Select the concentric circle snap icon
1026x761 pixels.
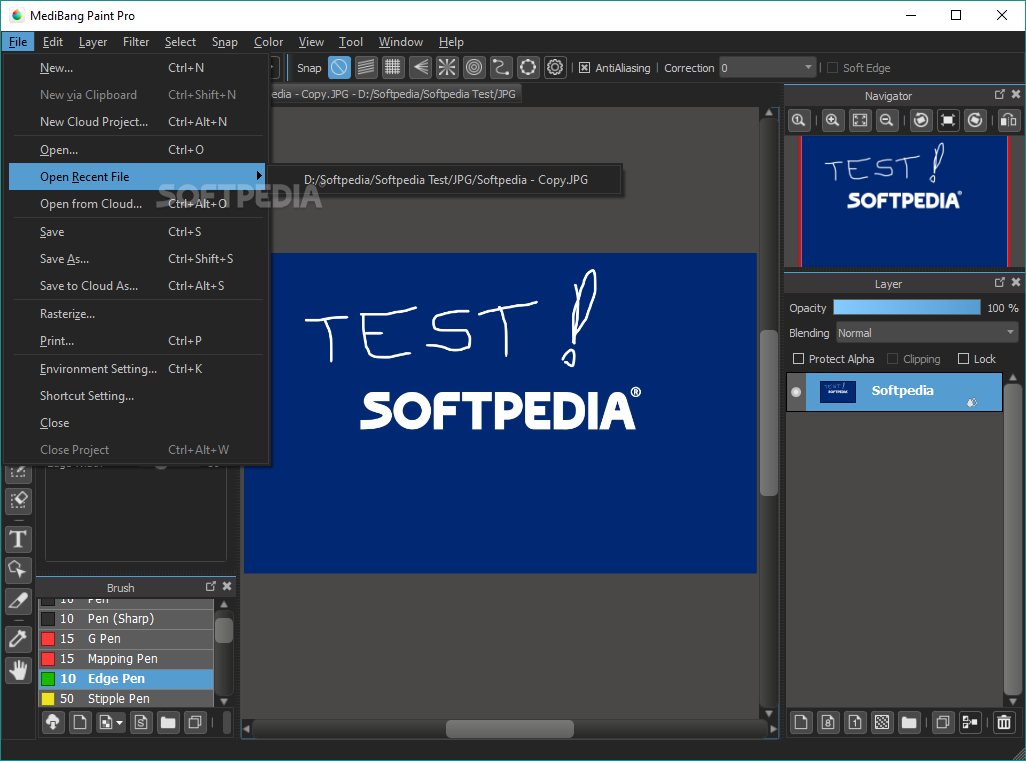tap(474, 67)
